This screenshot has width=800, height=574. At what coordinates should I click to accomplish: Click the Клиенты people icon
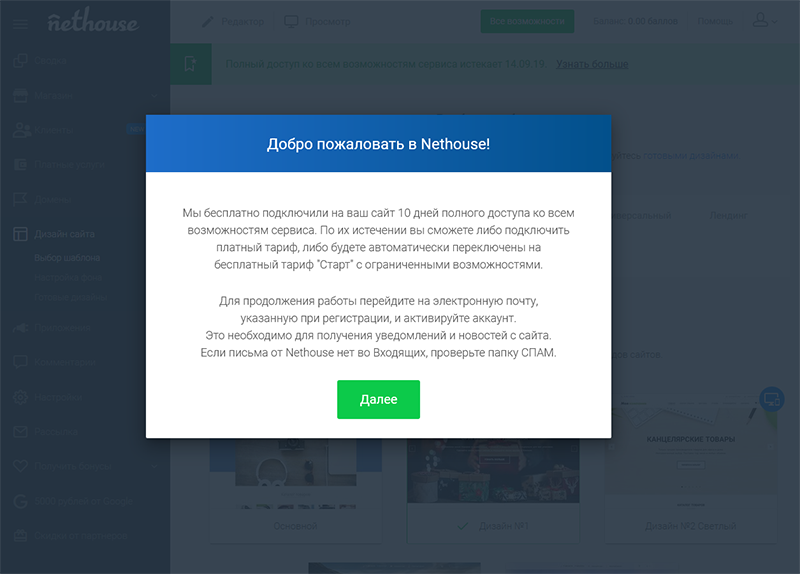22,130
